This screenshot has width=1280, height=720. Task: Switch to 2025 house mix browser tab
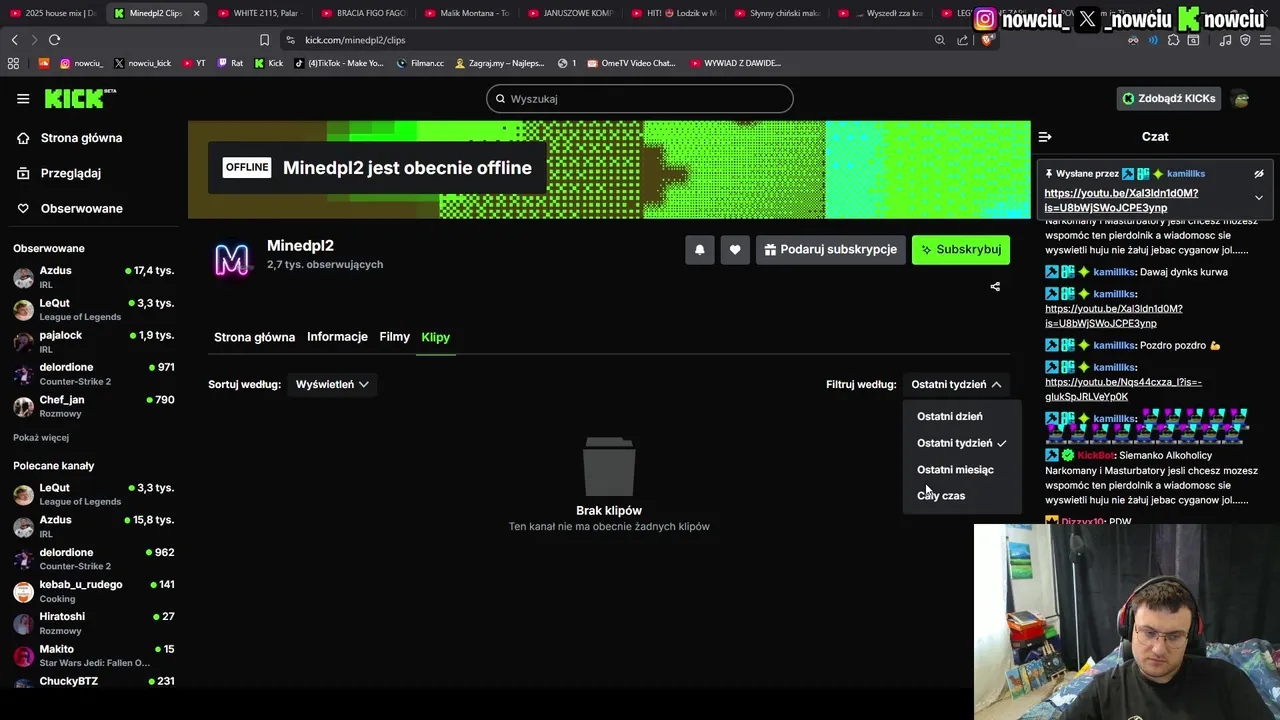[53, 13]
